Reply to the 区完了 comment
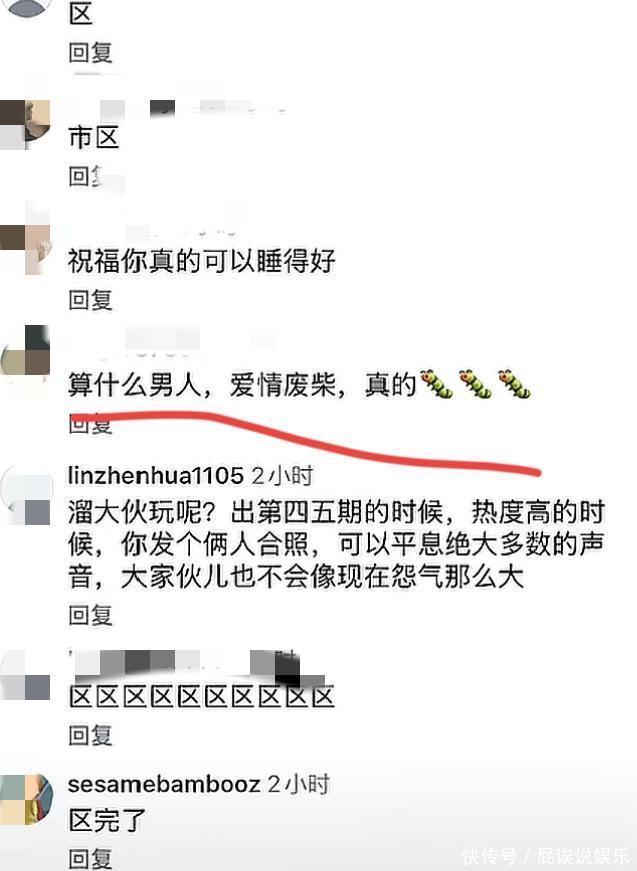The image size is (637, 871). pyautogui.click(x=91, y=858)
